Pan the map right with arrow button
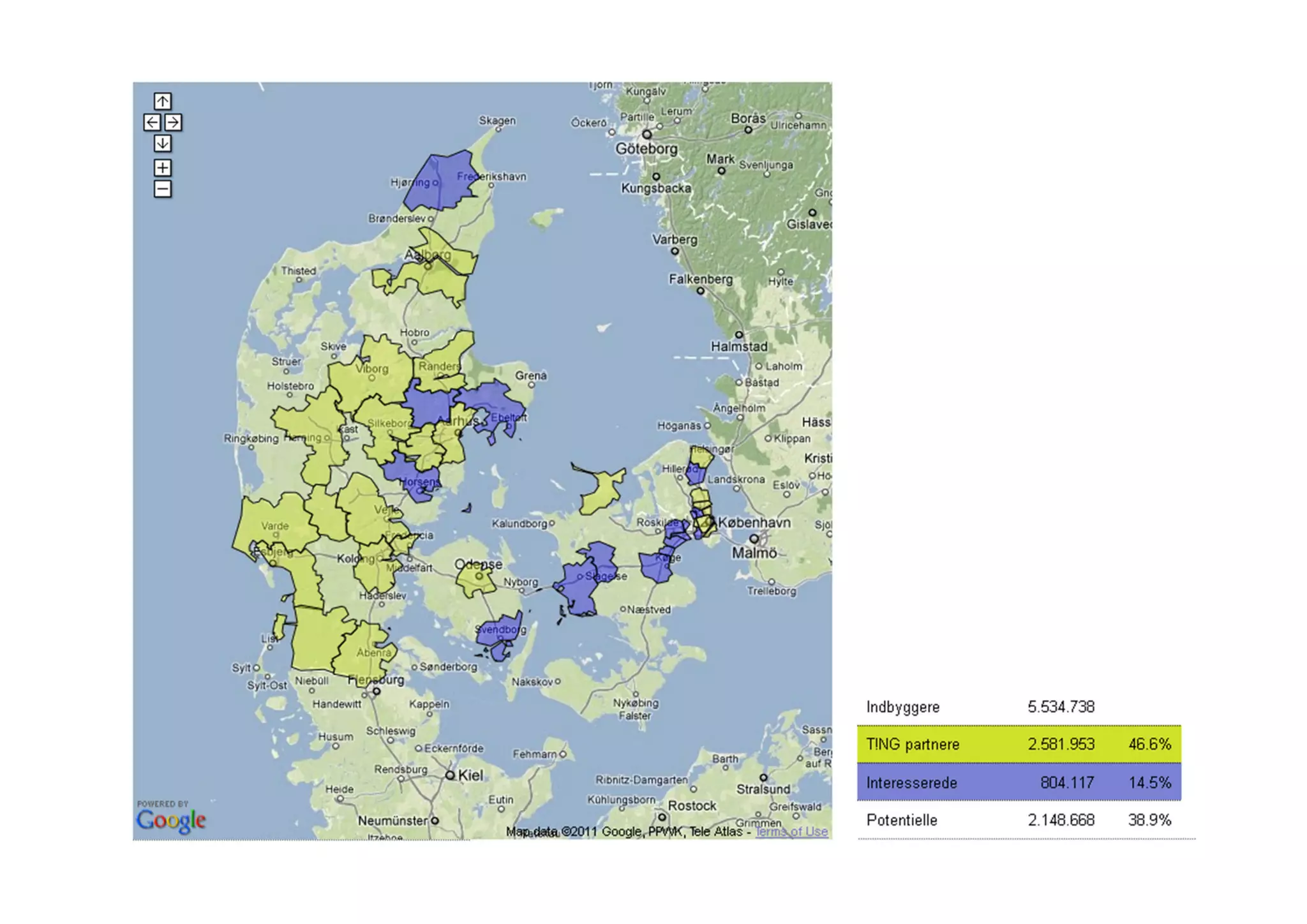This screenshot has width=1307, height=924. [x=173, y=123]
